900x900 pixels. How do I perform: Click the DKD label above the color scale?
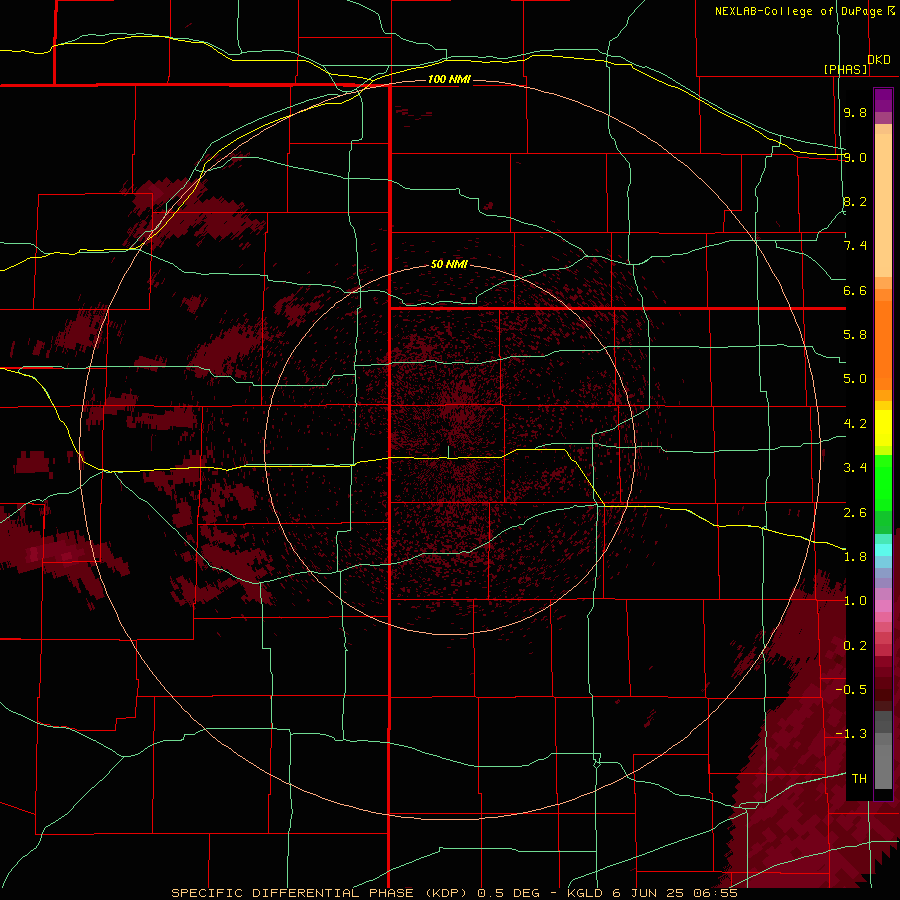pyautogui.click(x=879, y=59)
